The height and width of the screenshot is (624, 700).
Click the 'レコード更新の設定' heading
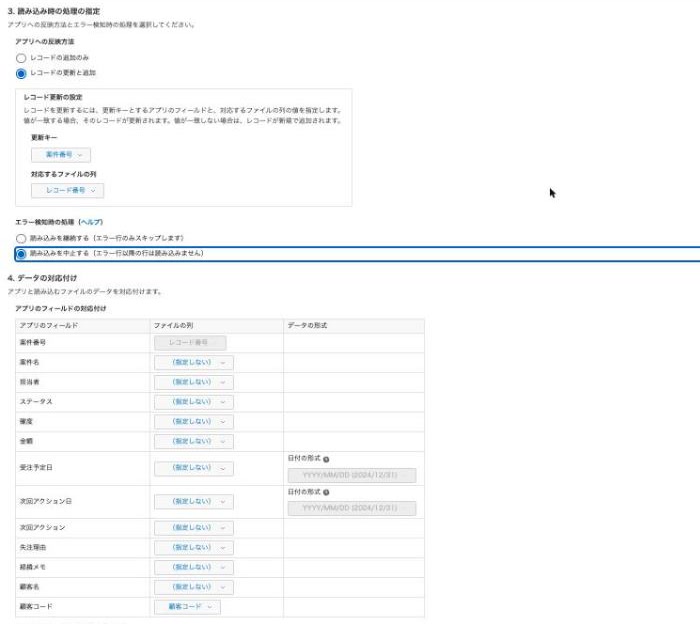pos(53,97)
